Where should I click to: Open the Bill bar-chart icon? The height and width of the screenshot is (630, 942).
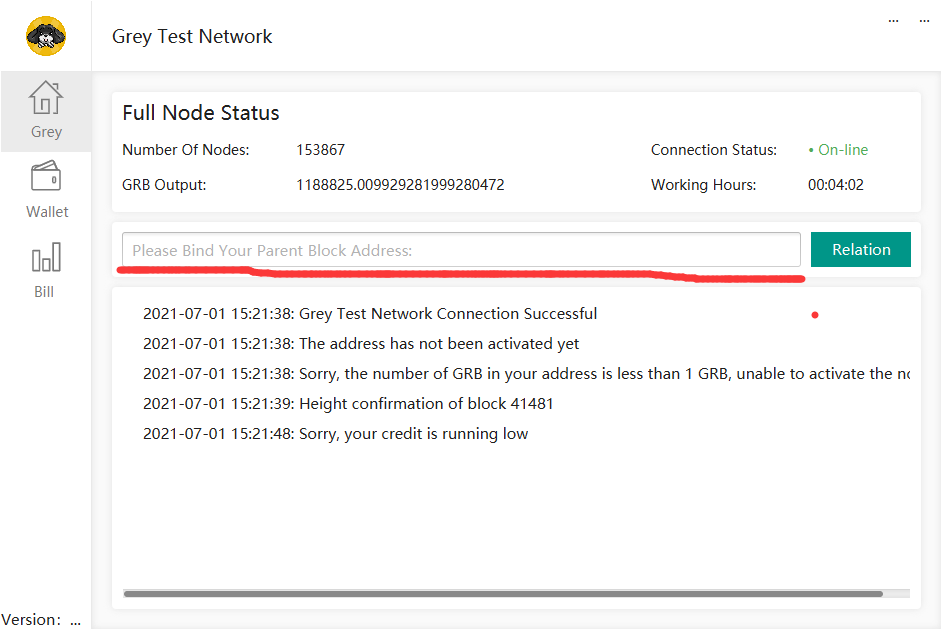46,258
